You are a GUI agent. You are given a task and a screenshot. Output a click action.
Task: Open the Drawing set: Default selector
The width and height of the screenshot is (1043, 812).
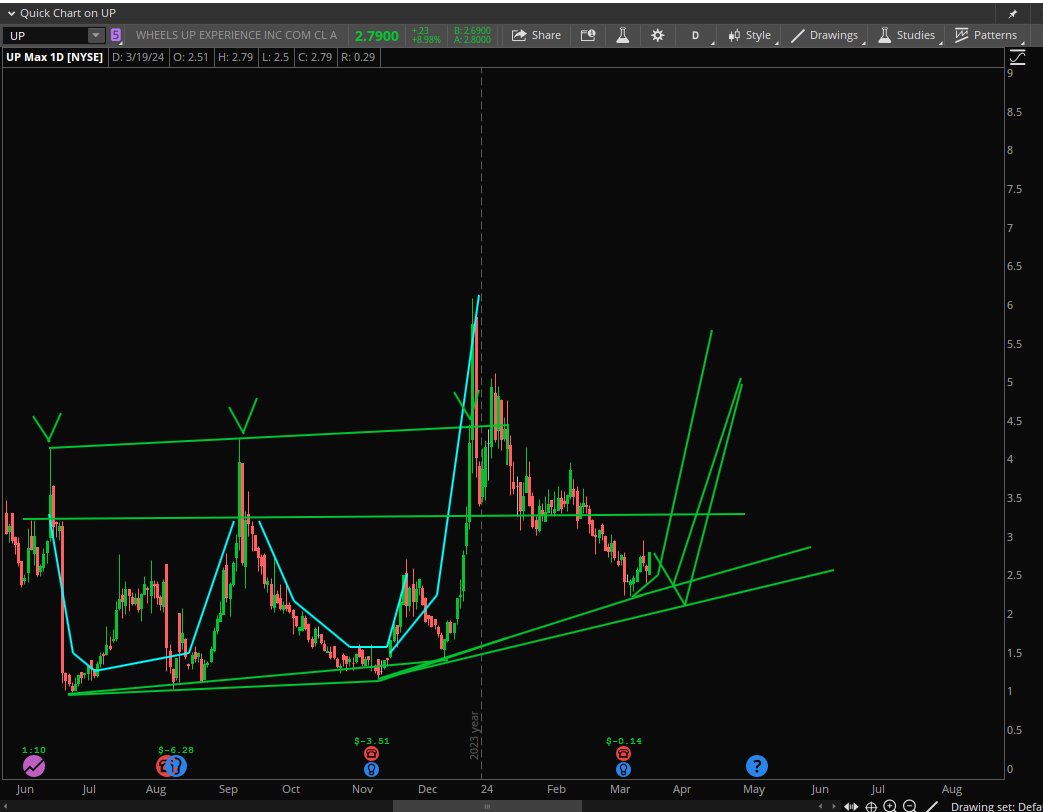point(996,807)
